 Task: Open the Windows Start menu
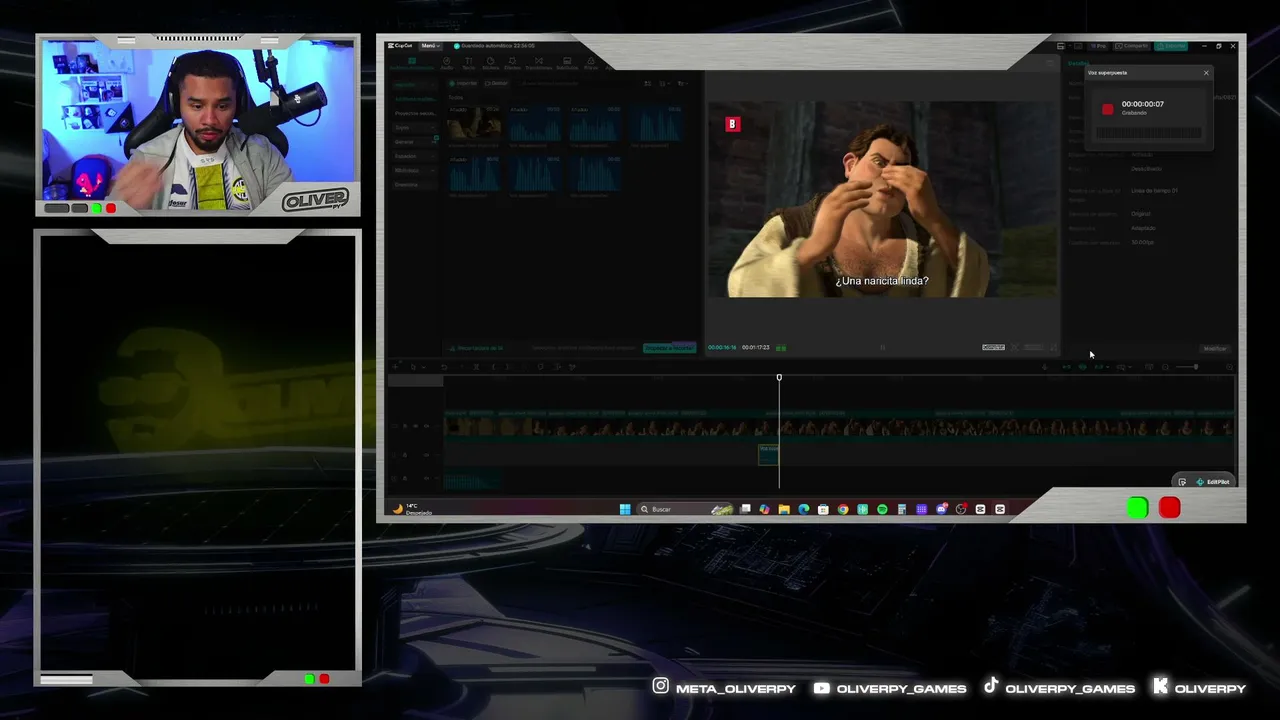point(625,509)
